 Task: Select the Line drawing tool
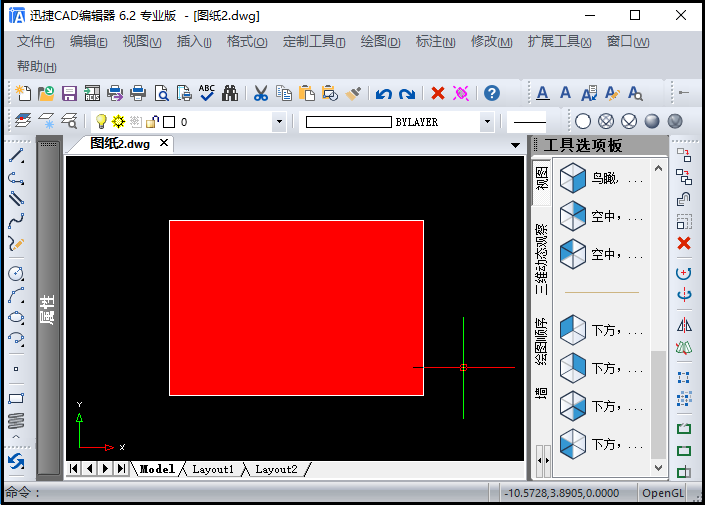17,156
